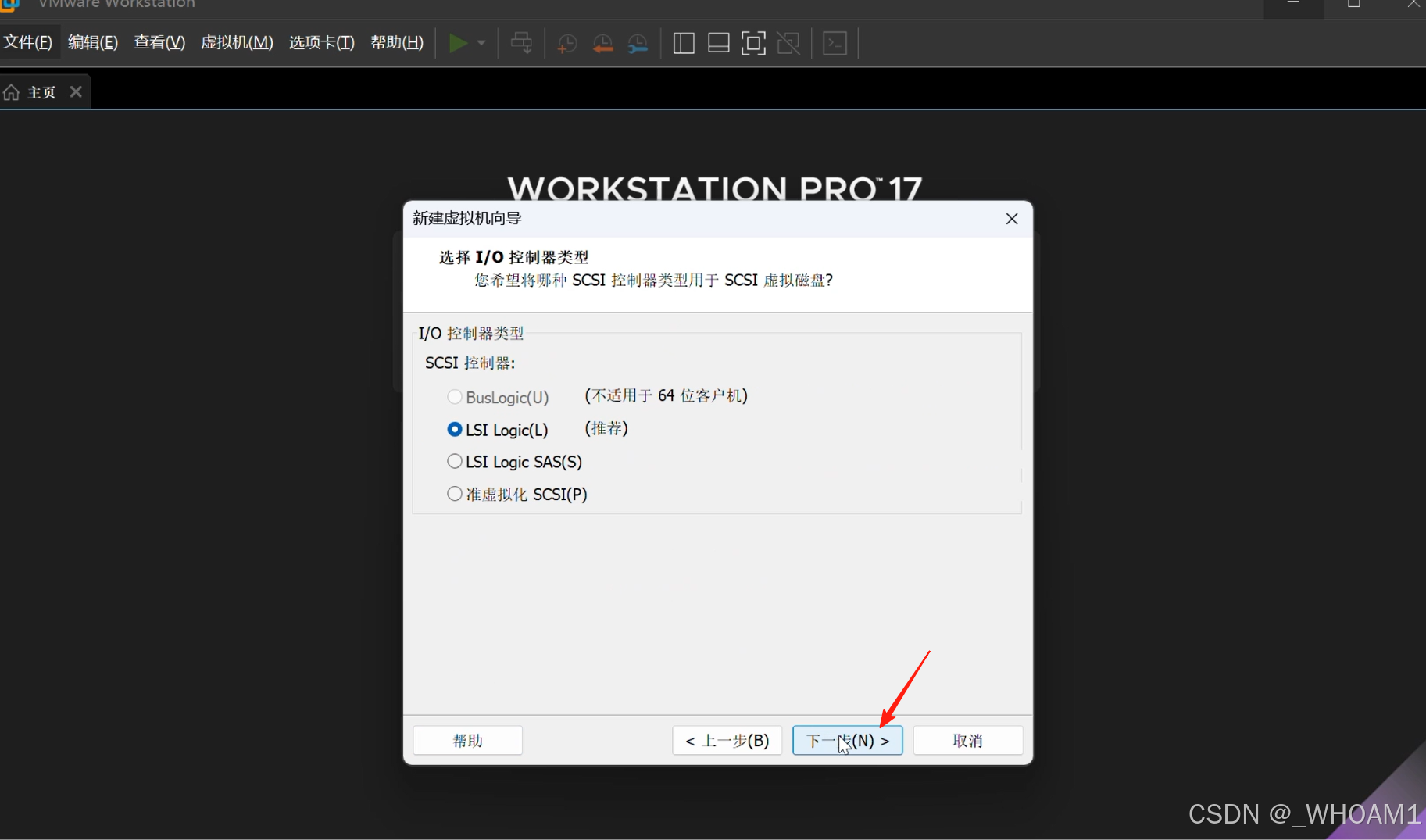This screenshot has height=840, width=1426.
Task: Click the 选择 I/O 控制器类型 heading
Action: pos(513,257)
